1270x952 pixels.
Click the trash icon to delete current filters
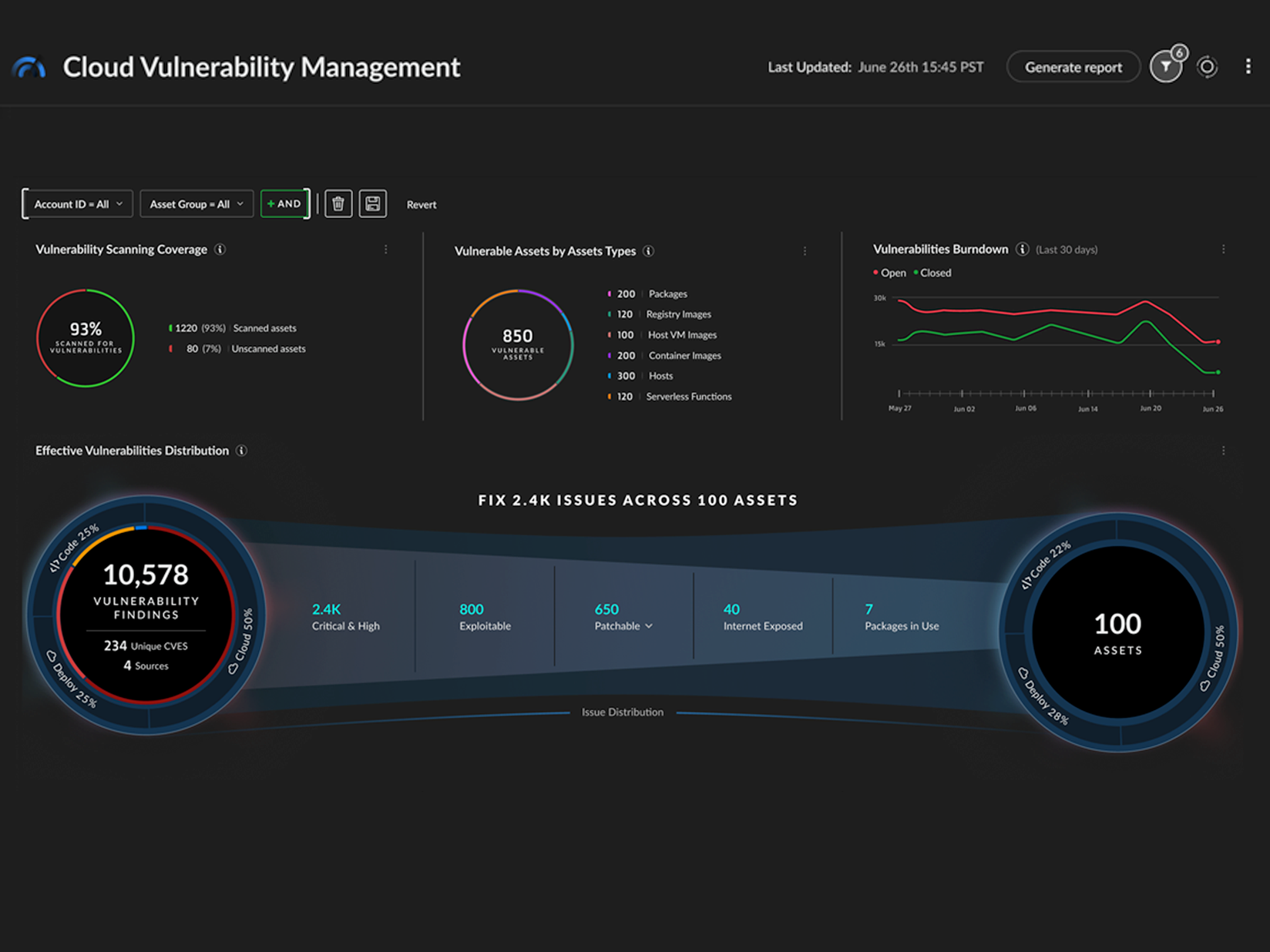point(338,203)
